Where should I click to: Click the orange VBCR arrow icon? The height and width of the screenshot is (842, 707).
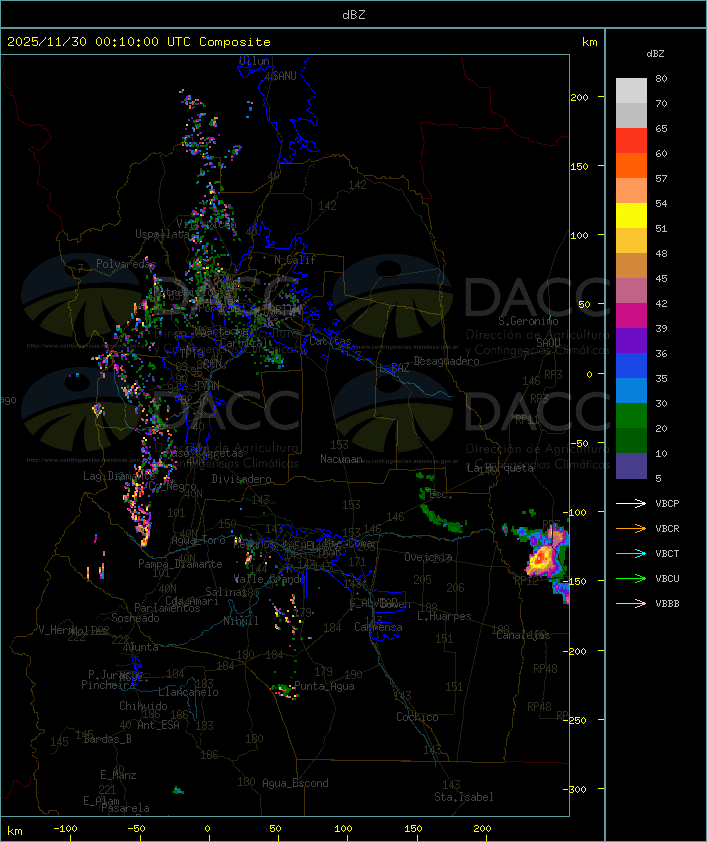(x=631, y=528)
